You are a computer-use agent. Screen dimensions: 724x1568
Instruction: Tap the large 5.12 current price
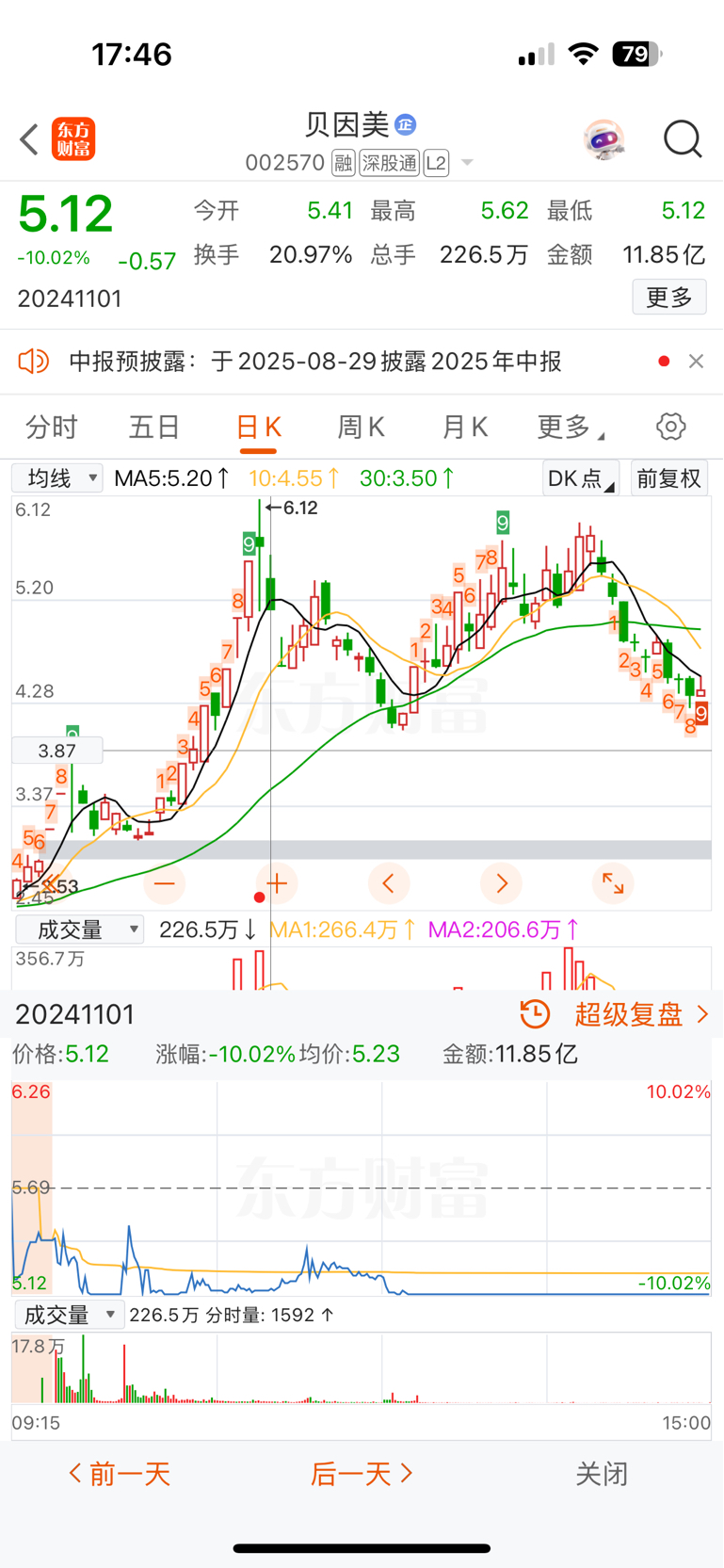pyautogui.click(x=65, y=215)
